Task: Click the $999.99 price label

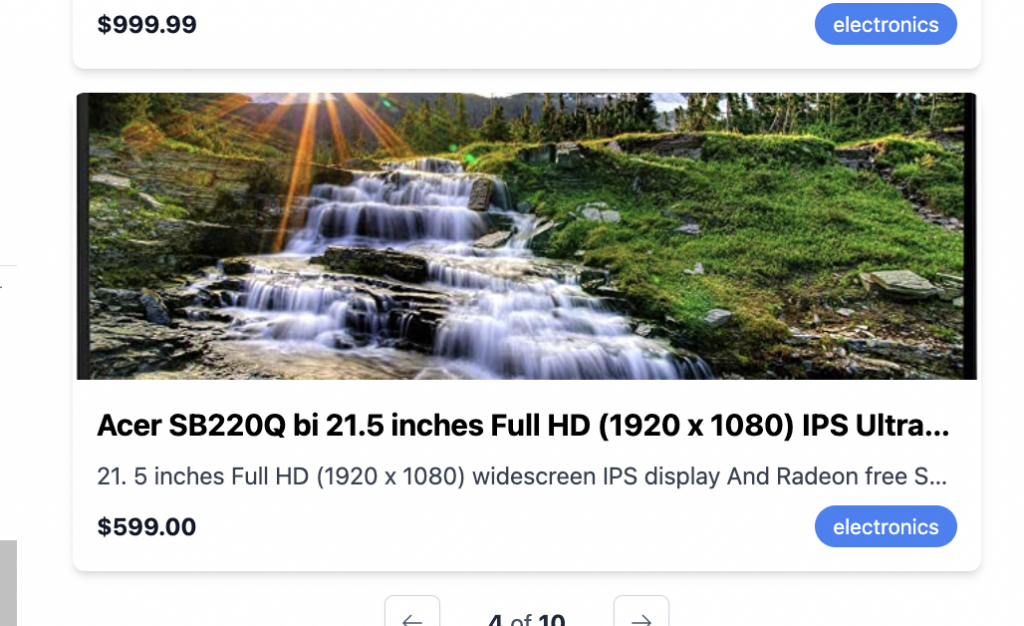Action: pos(146,25)
